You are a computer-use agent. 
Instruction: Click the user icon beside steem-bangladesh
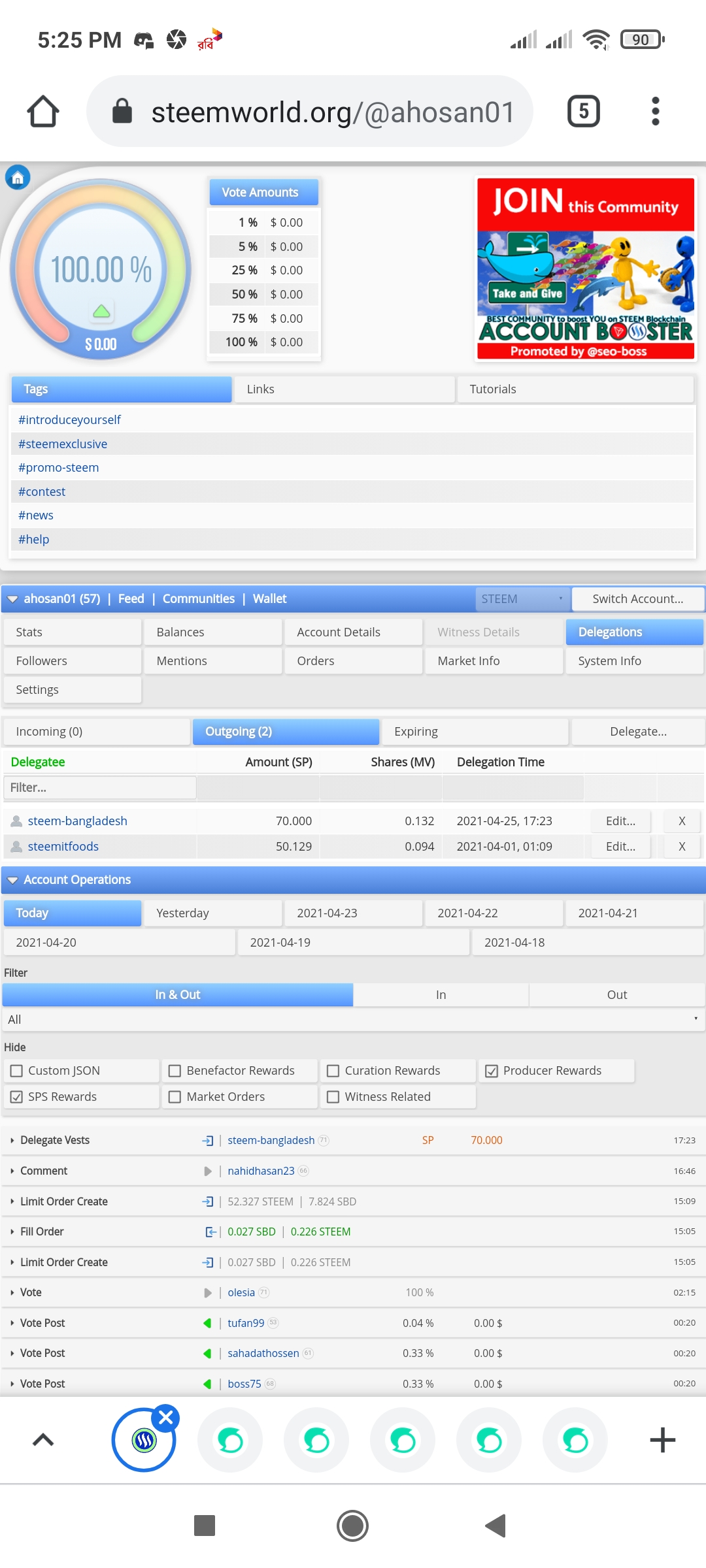pyautogui.click(x=17, y=821)
